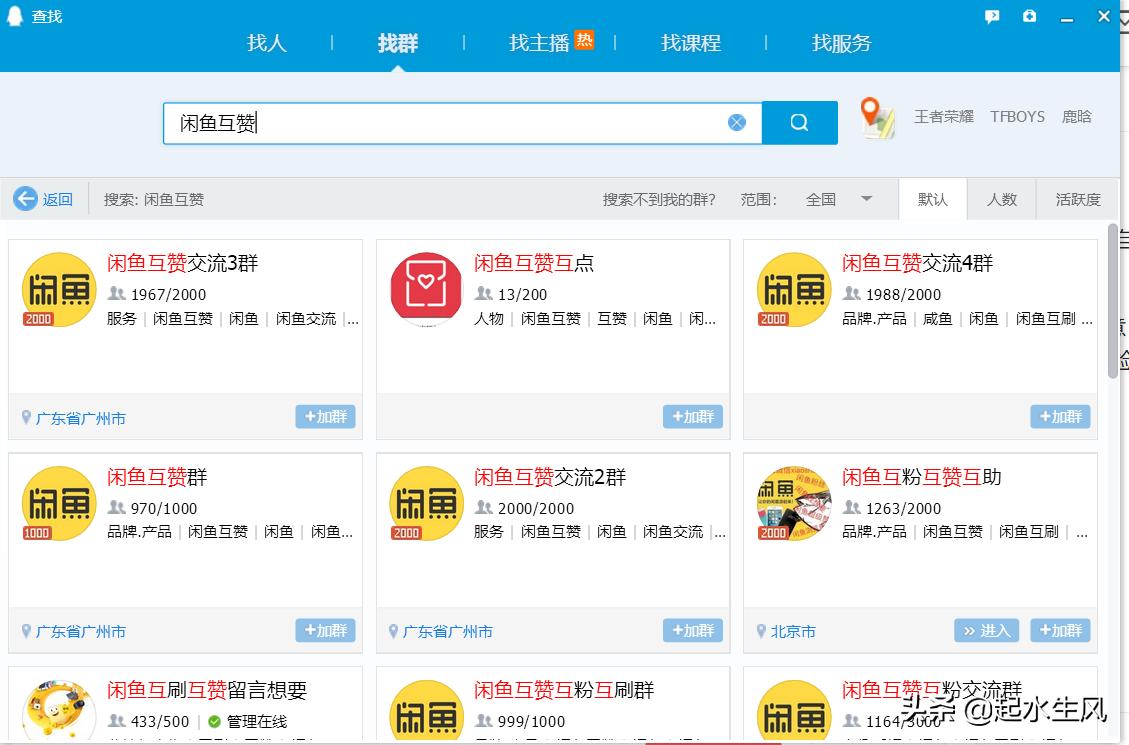Click the heart-box avatar of 闲鱼互赞互点 group
Image resolution: width=1129 pixels, height=745 pixels.
(x=425, y=289)
